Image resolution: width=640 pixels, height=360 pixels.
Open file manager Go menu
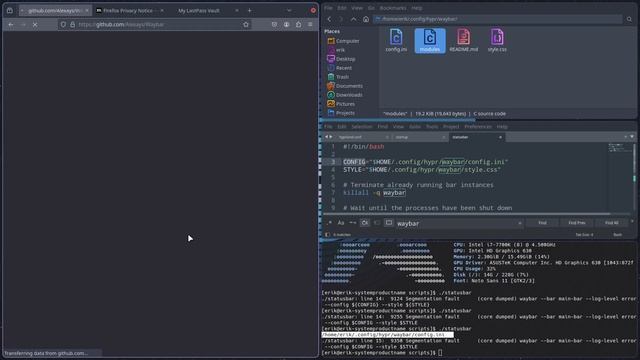click(x=371, y=8)
